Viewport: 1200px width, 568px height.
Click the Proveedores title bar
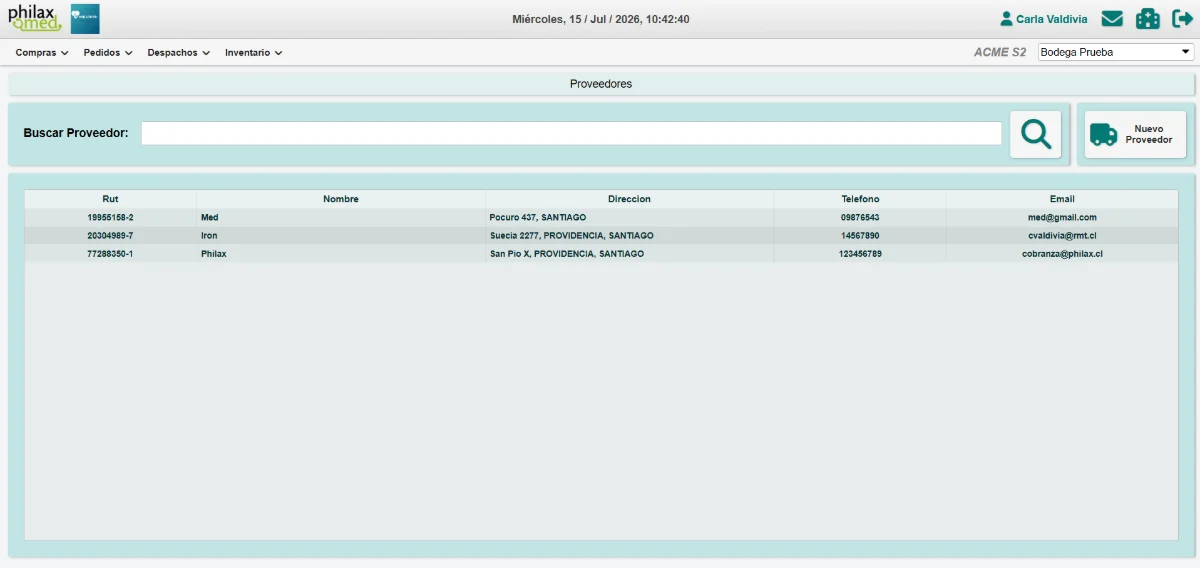(600, 84)
